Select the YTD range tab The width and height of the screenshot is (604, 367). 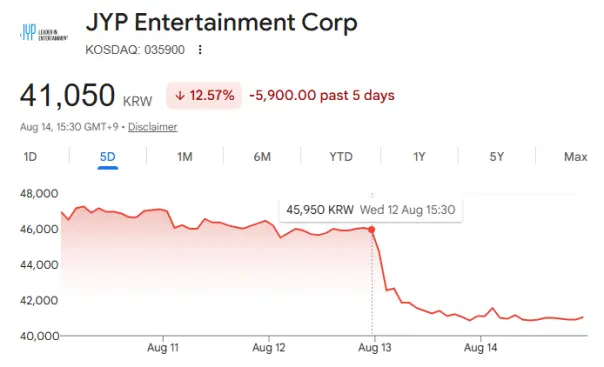pyautogui.click(x=341, y=157)
